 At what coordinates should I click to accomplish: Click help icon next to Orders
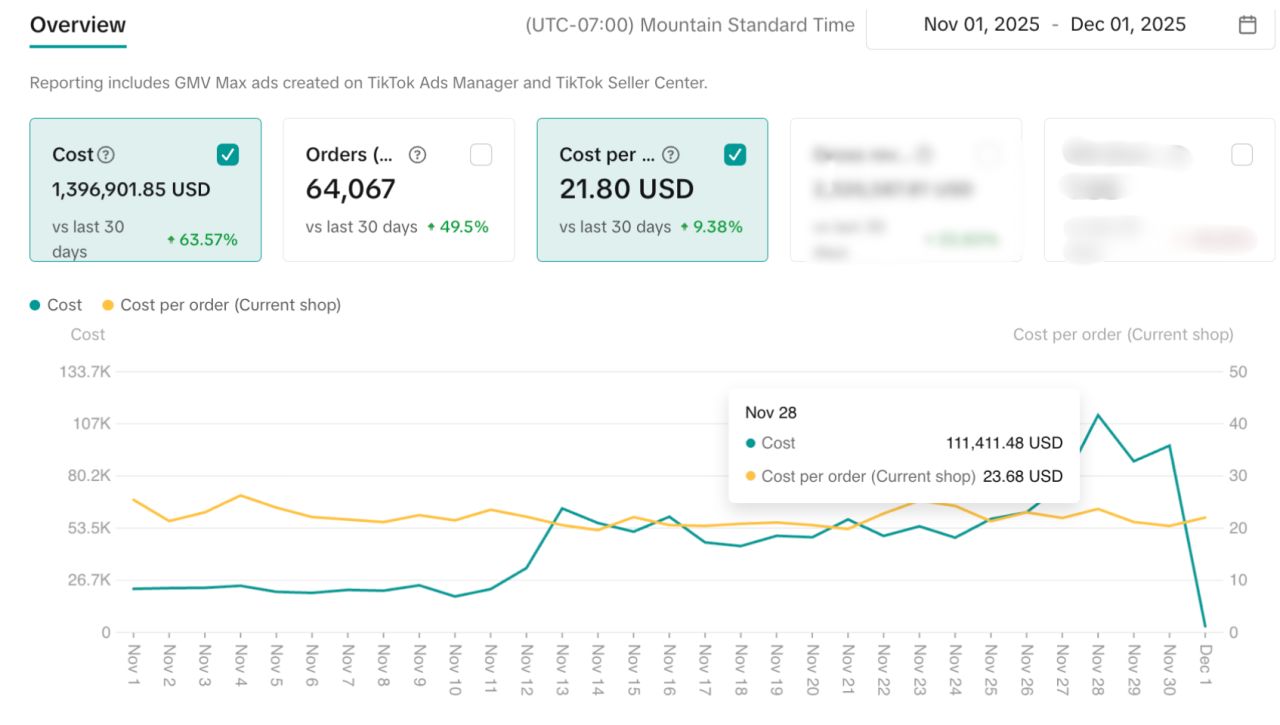(x=418, y=155)
